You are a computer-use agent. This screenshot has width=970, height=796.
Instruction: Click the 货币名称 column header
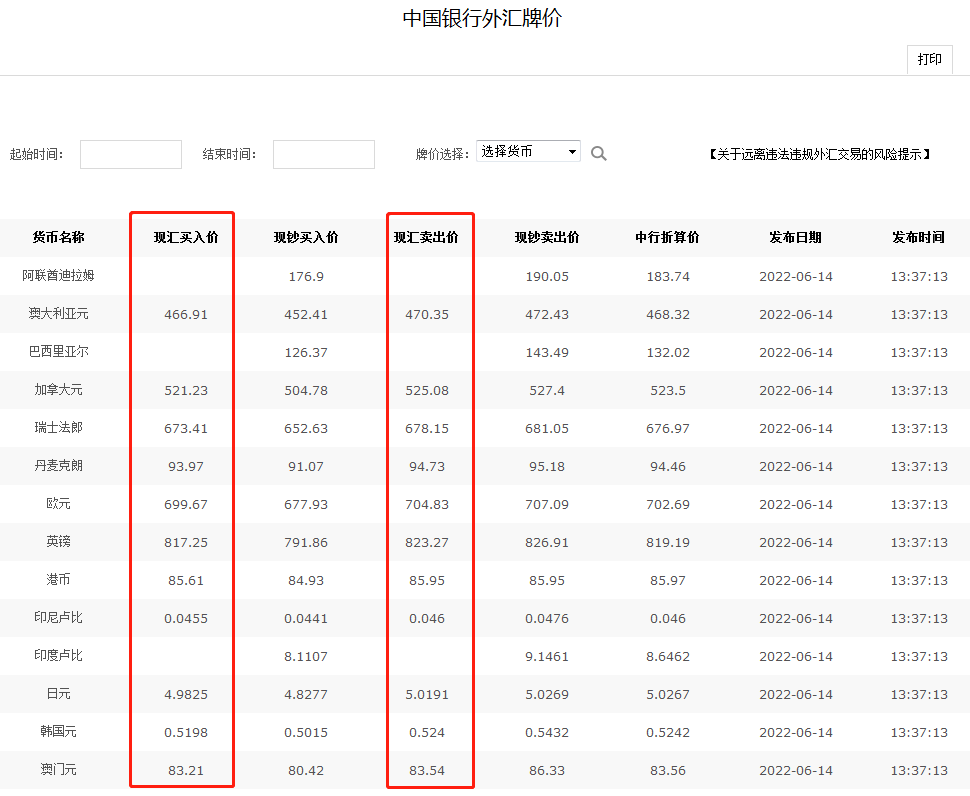coord(58,238)
